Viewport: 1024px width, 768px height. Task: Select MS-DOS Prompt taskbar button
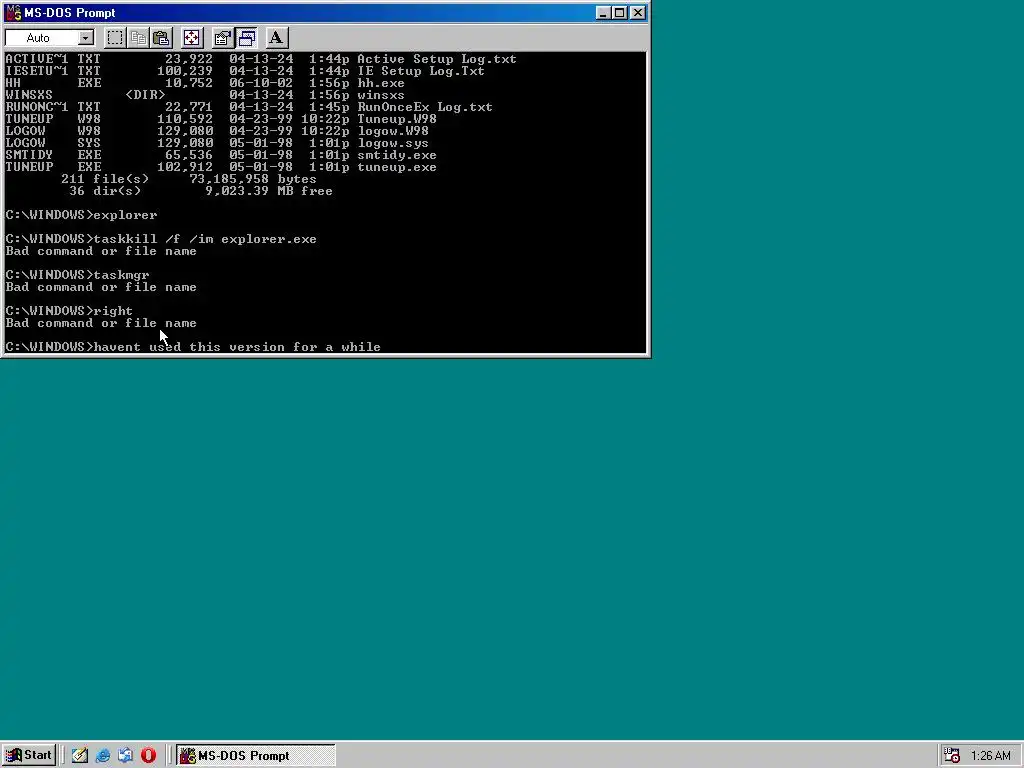click(255, 756)
